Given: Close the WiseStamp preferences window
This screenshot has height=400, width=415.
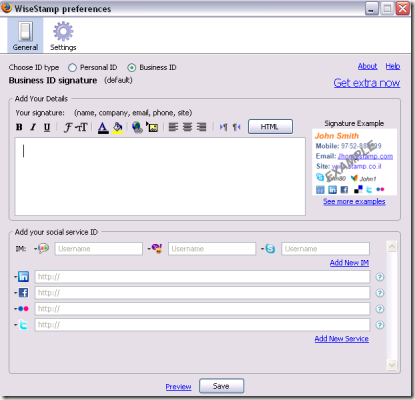Looking at the screenshot, I should (403, 8).
